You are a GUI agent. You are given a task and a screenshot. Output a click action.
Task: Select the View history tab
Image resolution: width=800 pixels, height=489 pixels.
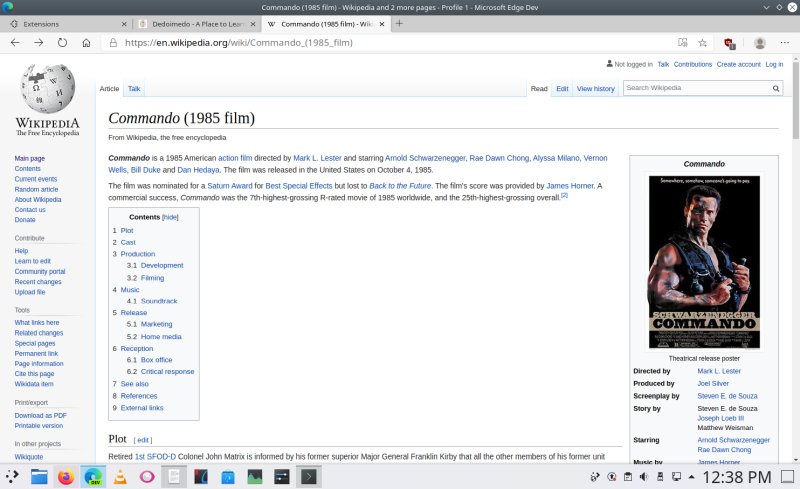[595, 89]
